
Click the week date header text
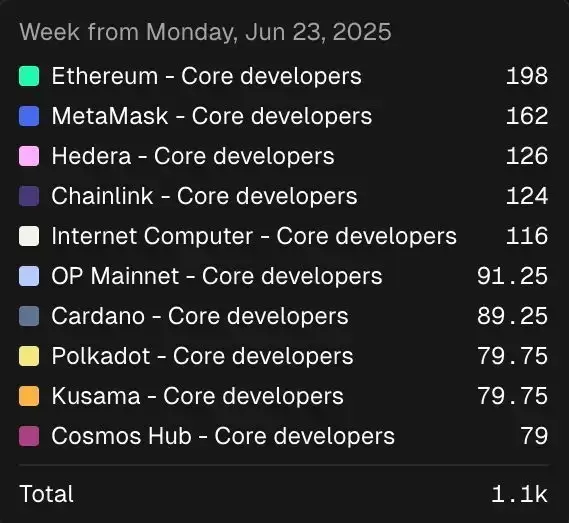205,32
